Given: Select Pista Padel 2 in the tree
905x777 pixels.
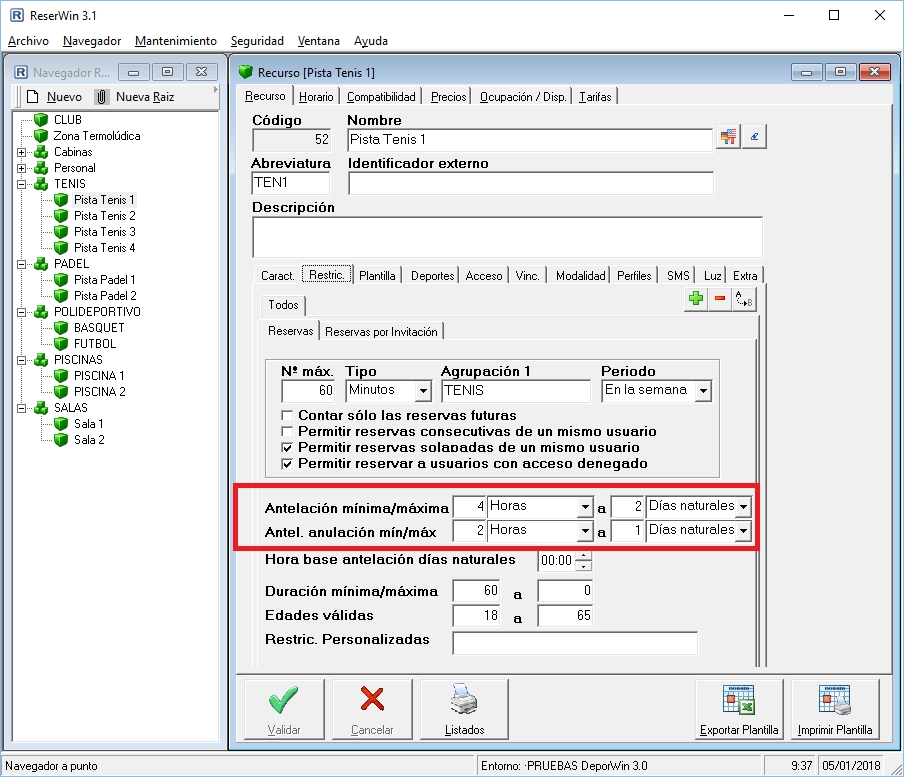Looking at the screenshot, I should (x=105, y=296).
